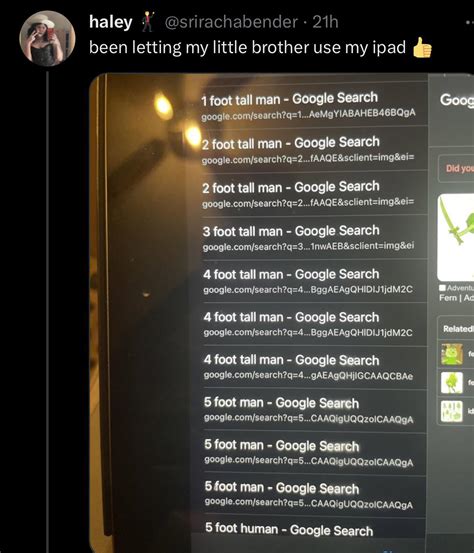Click the Did you mean suggestion box
474x553 pixels.
tap(456, 169)
